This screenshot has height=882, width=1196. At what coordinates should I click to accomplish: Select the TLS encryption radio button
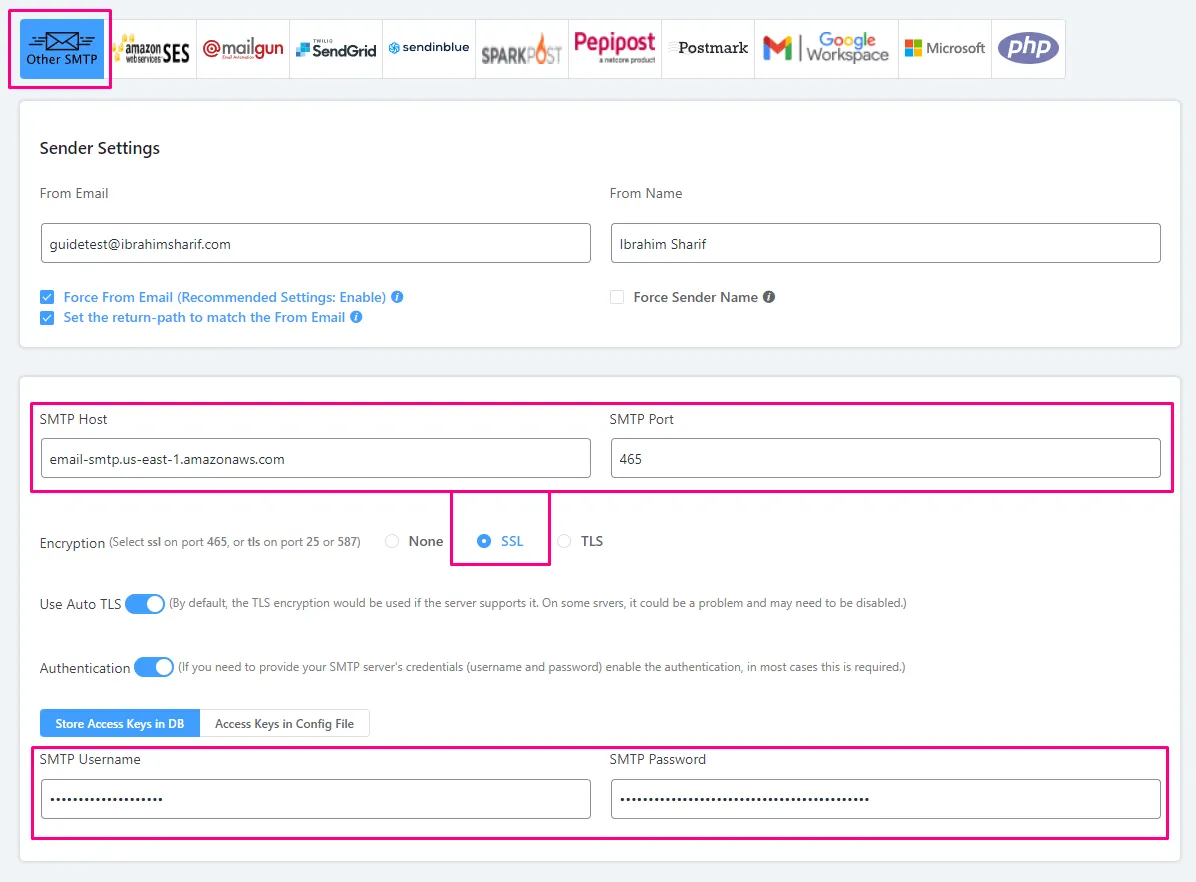564,541
